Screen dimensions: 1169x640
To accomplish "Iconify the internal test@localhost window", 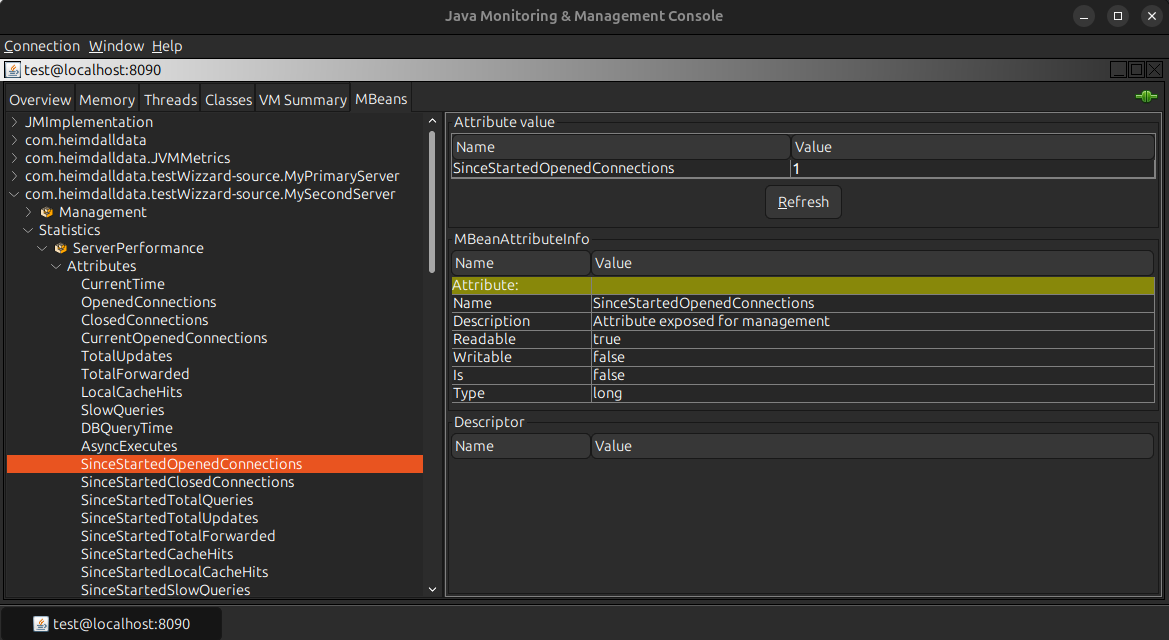I will pos(1118,70).
